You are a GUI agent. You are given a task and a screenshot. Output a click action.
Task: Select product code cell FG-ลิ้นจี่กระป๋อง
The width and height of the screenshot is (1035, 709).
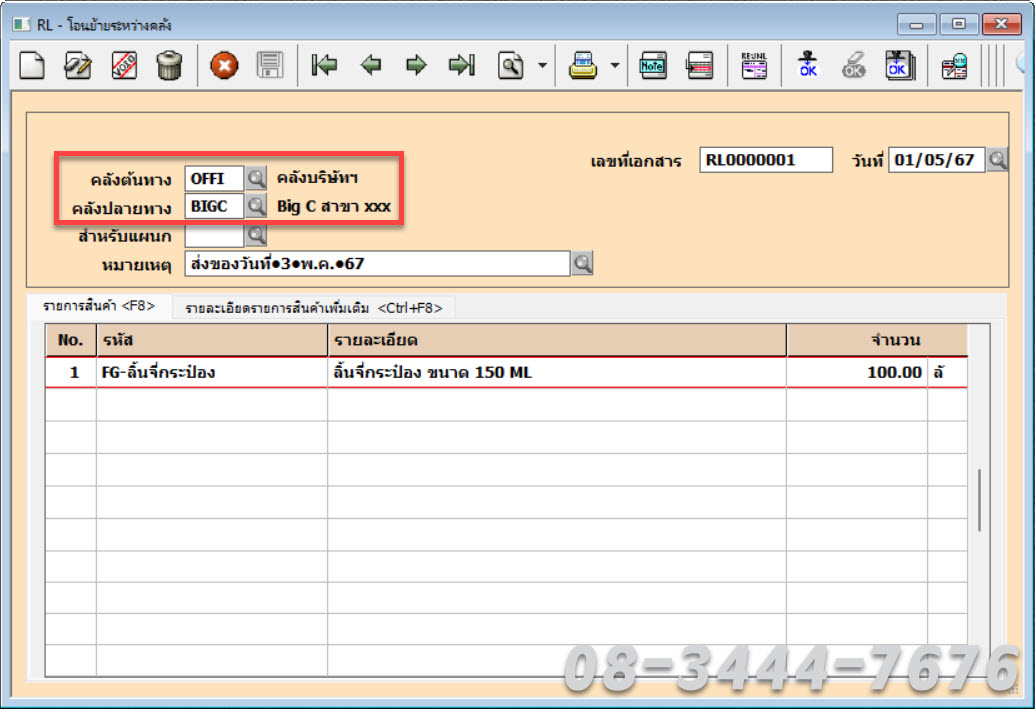point(212,372)
